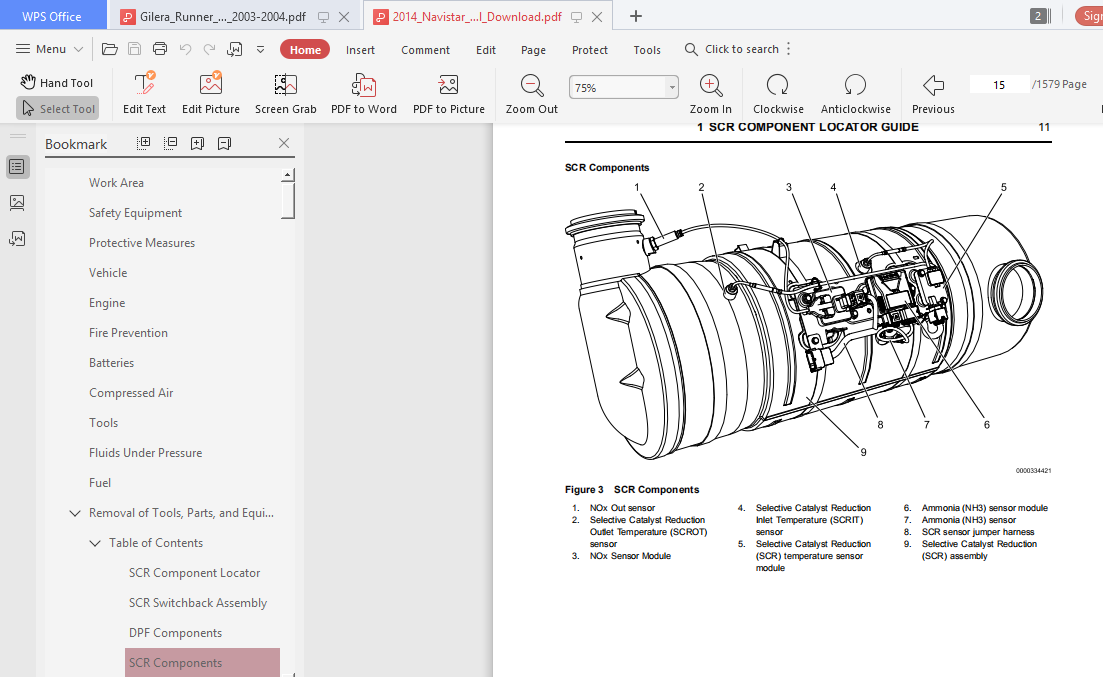1103x677 pixels.
Task: Click the Edit Picture tool
Action: click(x=211, y=93)
